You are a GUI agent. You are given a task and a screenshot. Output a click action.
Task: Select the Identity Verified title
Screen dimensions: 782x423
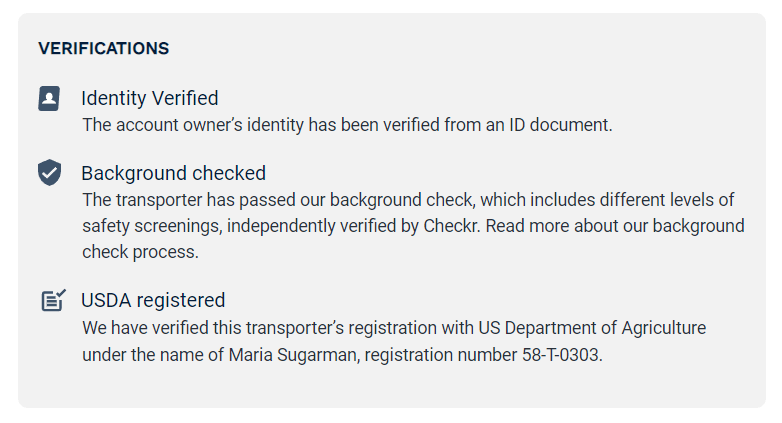[x=150, y=98]
